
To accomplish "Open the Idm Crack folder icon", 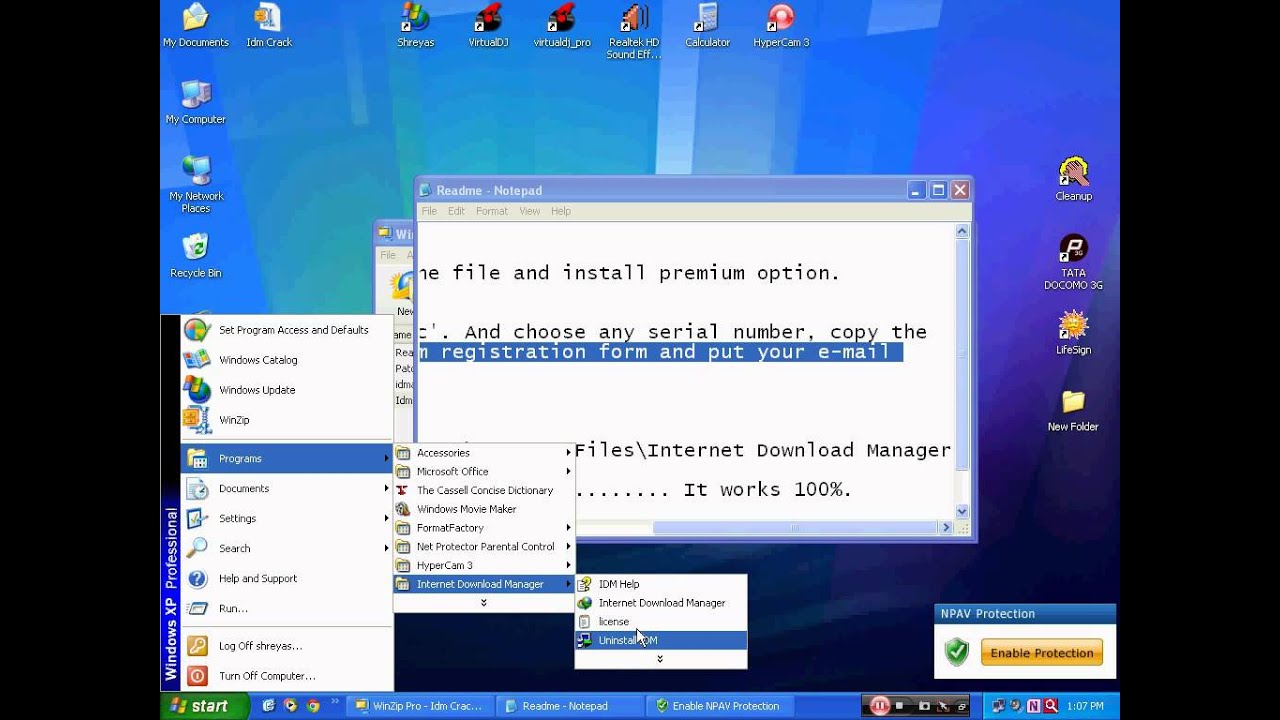I will [269, 26].
